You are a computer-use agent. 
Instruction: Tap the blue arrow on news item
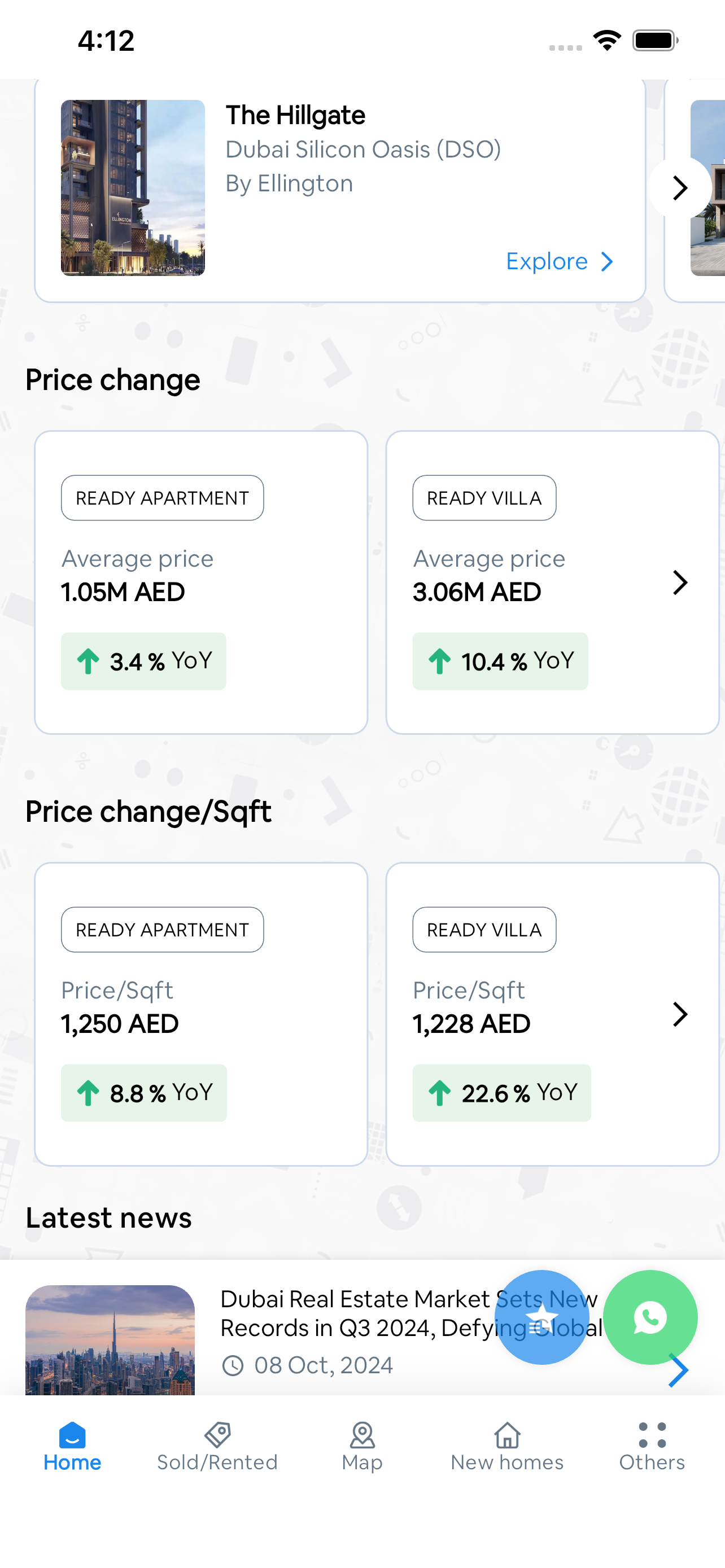click(x=678, y=1371)
